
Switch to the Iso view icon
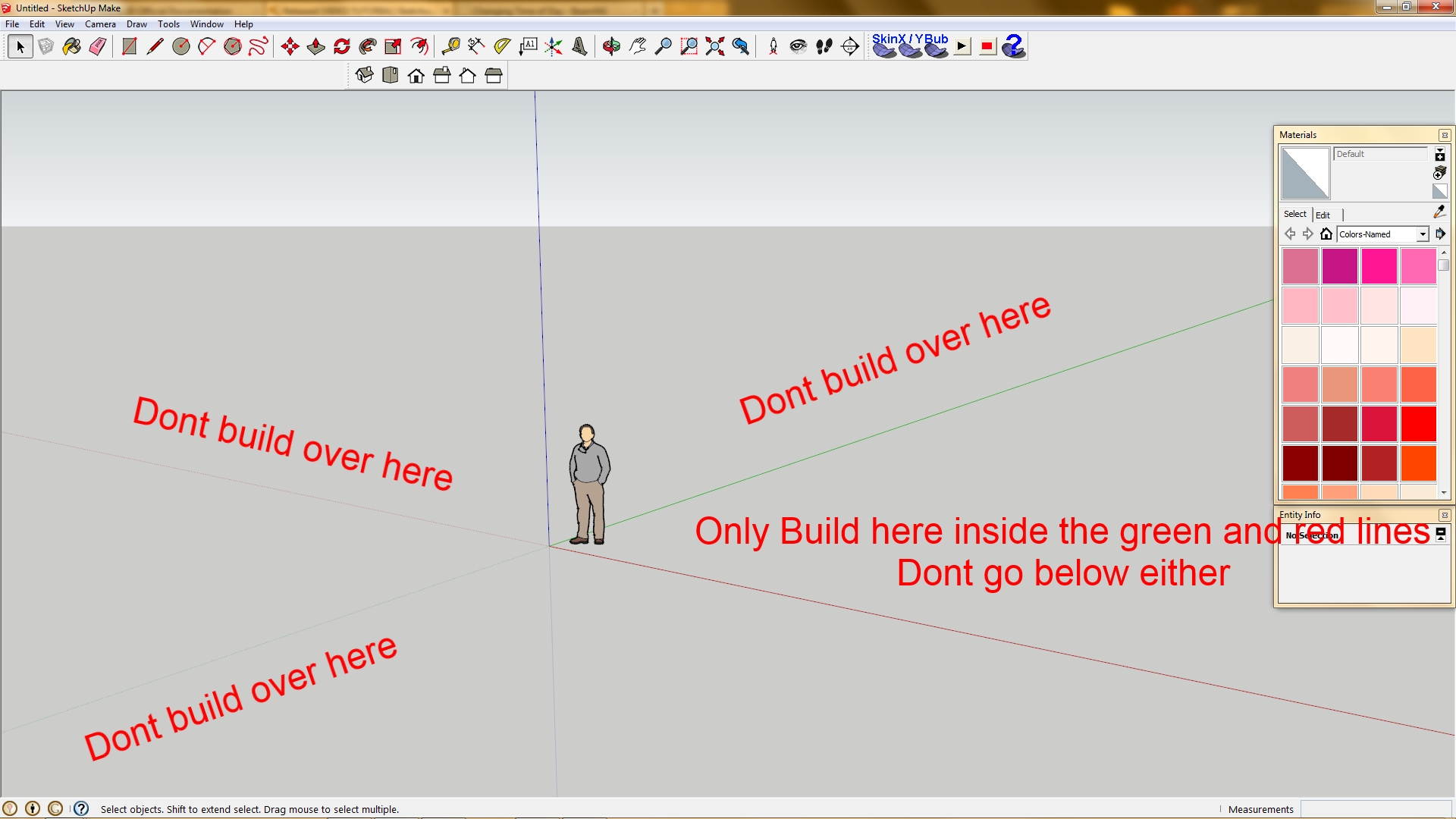click(x=365, y=75)
